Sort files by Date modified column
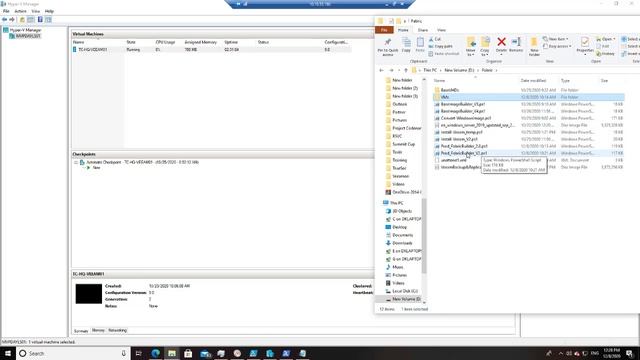Image resolution: width=640 pixels, height=360 pixels. (533, 81)
